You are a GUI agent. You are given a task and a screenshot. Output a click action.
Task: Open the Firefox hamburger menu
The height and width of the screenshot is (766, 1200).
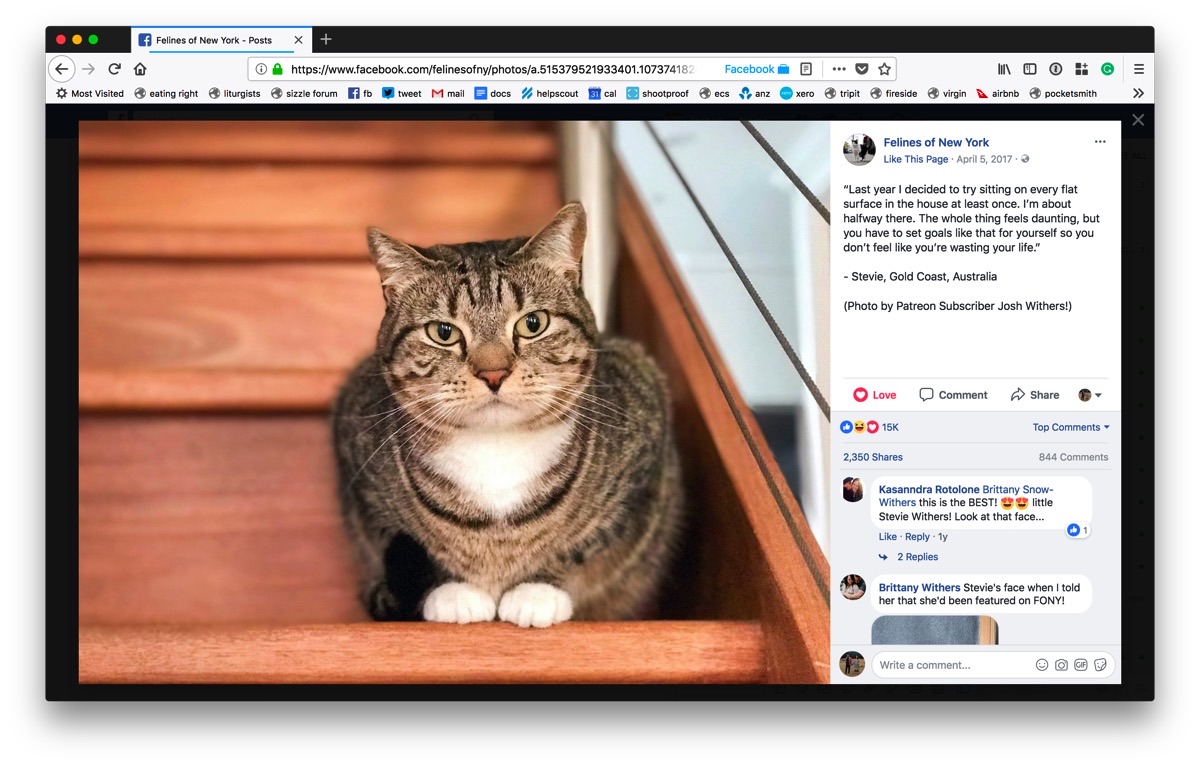tap(1138, 69)
